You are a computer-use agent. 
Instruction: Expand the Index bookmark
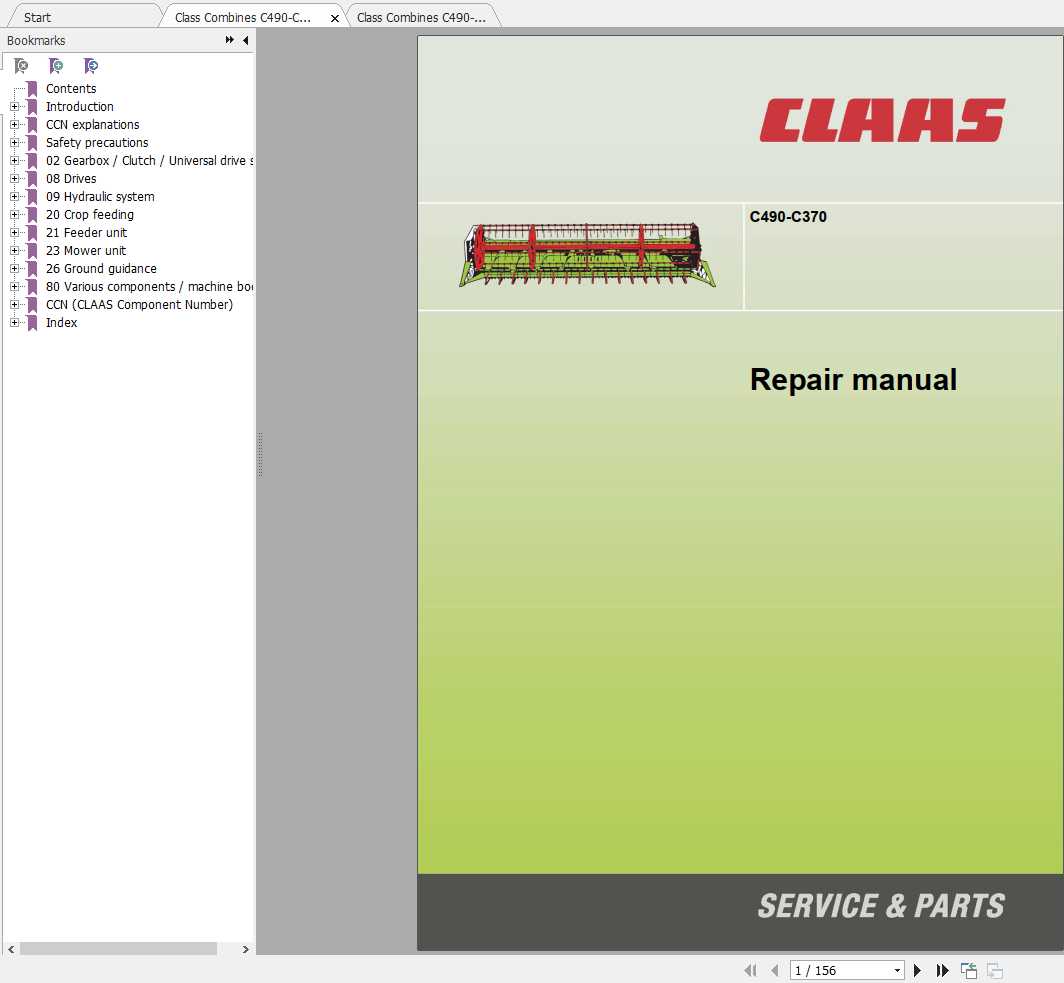coord(14,323)
